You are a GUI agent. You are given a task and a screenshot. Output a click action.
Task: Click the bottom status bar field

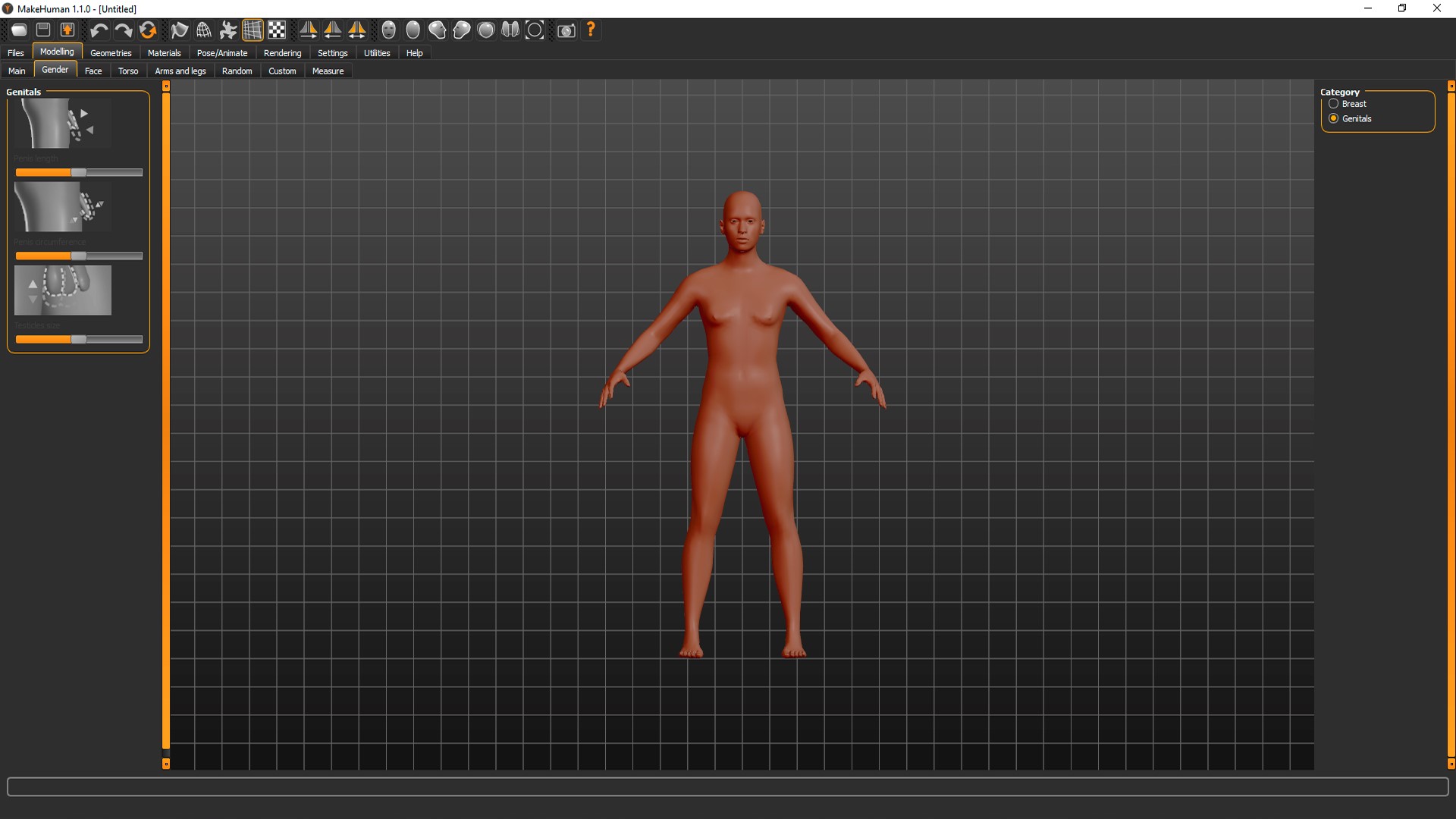coord(728,787)
